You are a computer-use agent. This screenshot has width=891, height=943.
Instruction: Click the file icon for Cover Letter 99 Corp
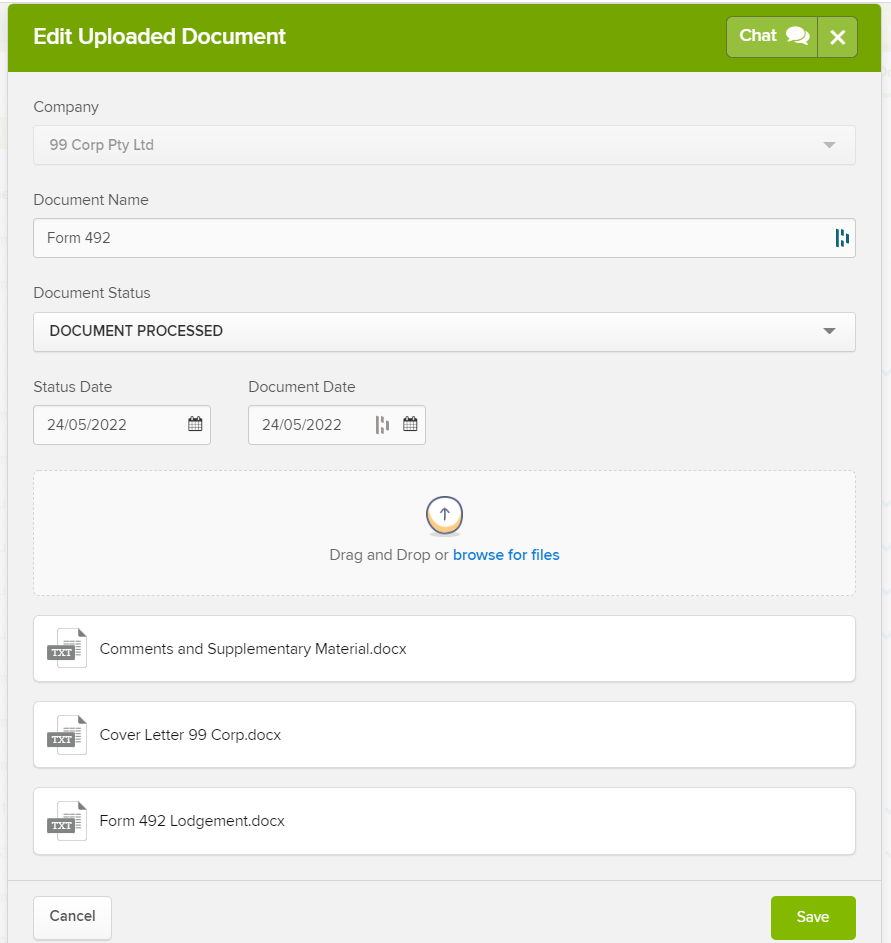(67, 735)
